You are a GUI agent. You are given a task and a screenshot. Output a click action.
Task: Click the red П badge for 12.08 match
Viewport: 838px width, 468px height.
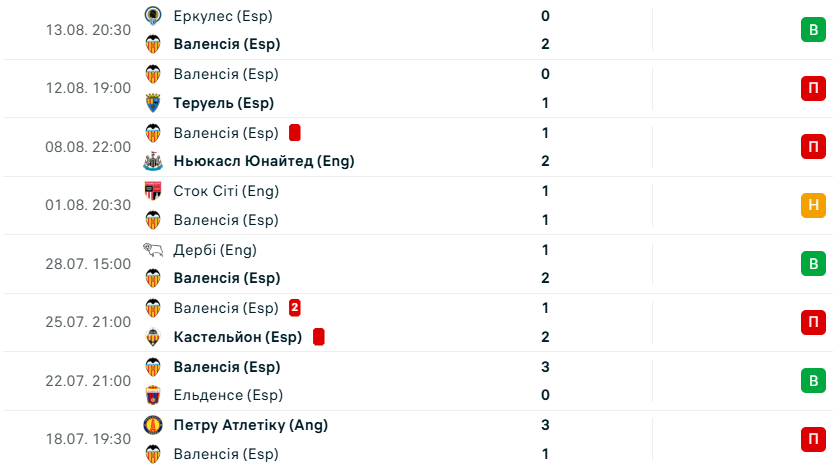coord(813,88)
